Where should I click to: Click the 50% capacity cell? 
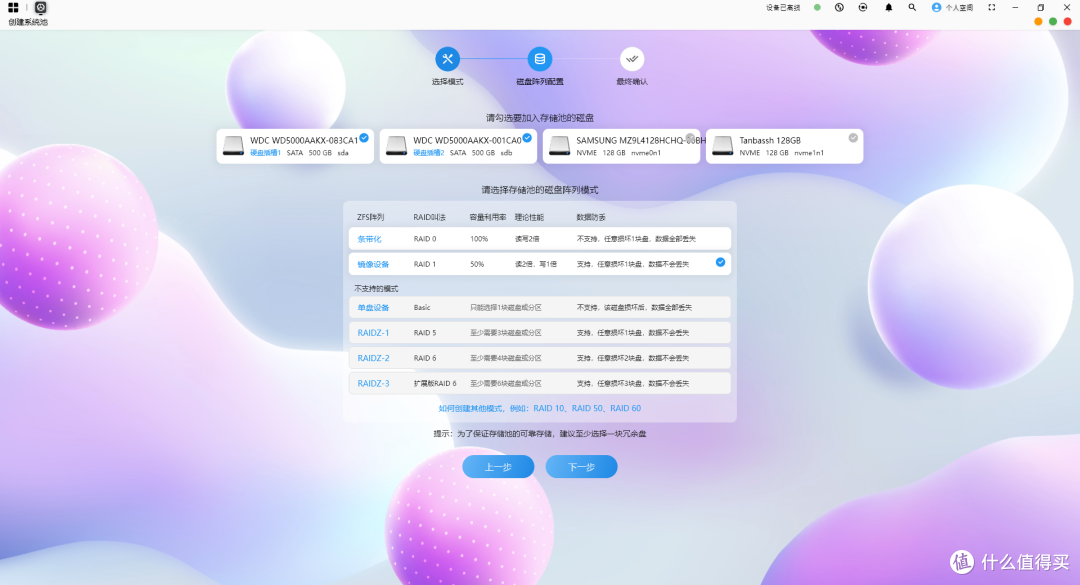477,264
